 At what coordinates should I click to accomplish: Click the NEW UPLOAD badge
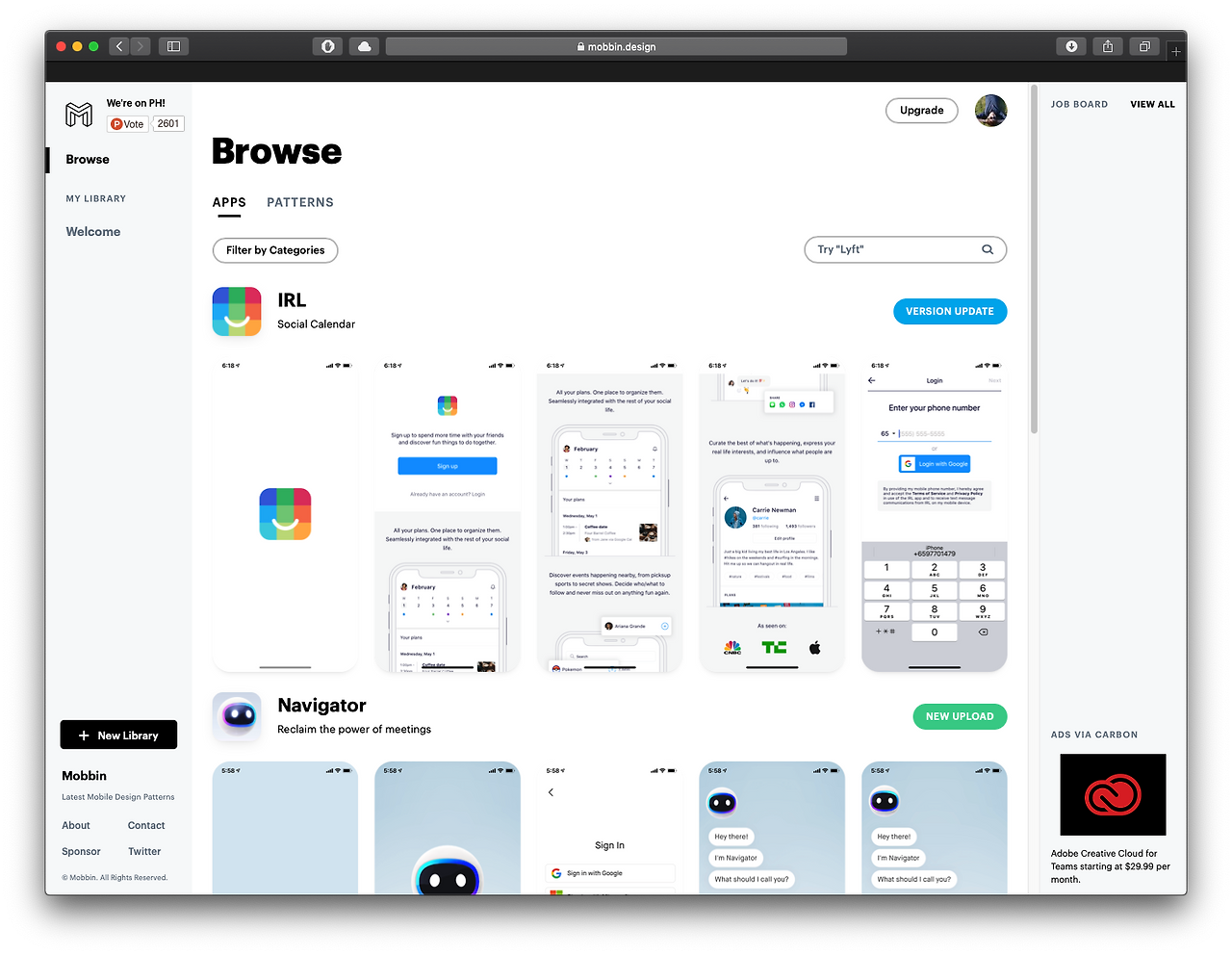[x=960, y=716]
